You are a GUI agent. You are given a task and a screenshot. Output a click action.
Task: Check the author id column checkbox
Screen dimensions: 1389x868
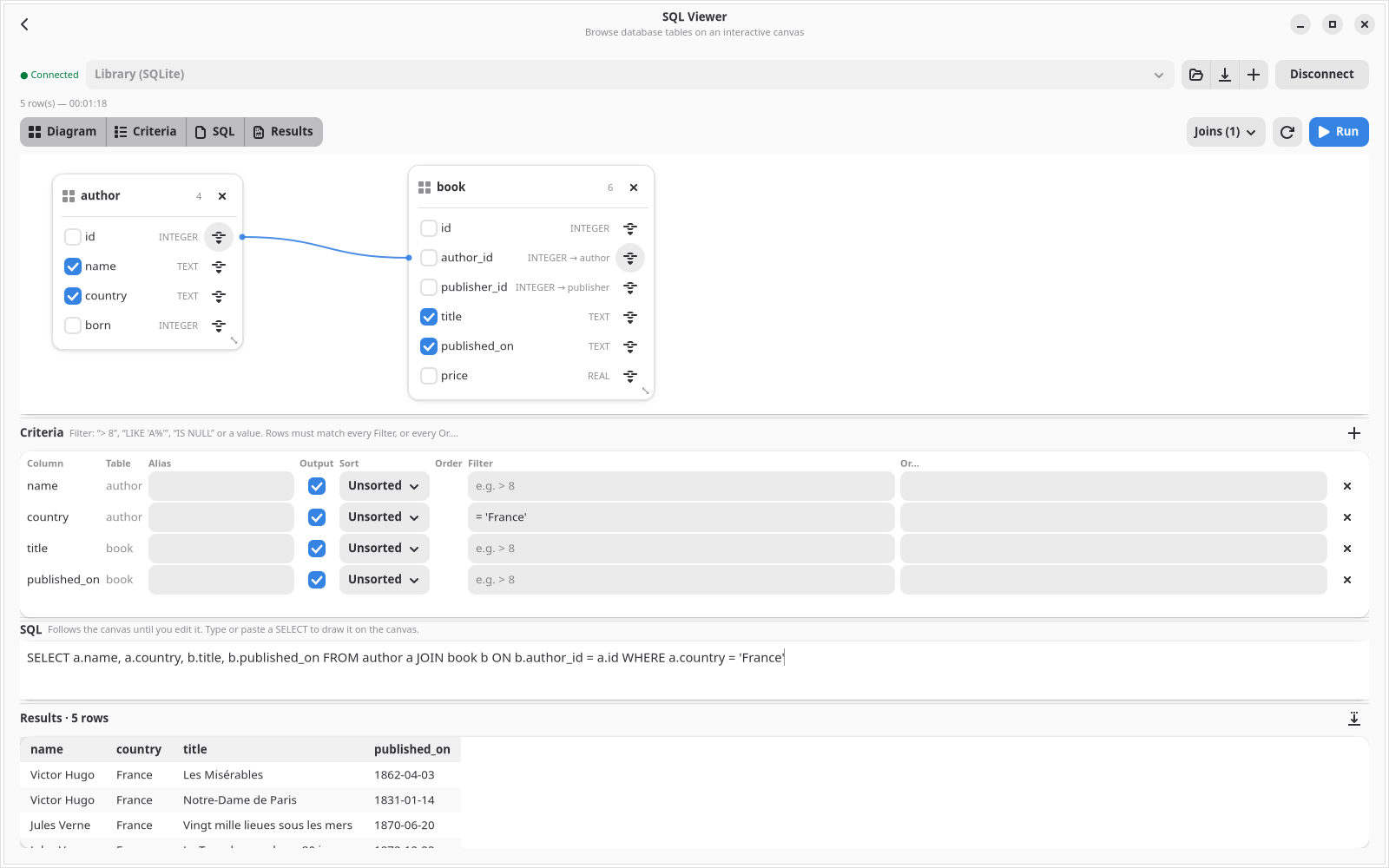(x=73, y=237)
